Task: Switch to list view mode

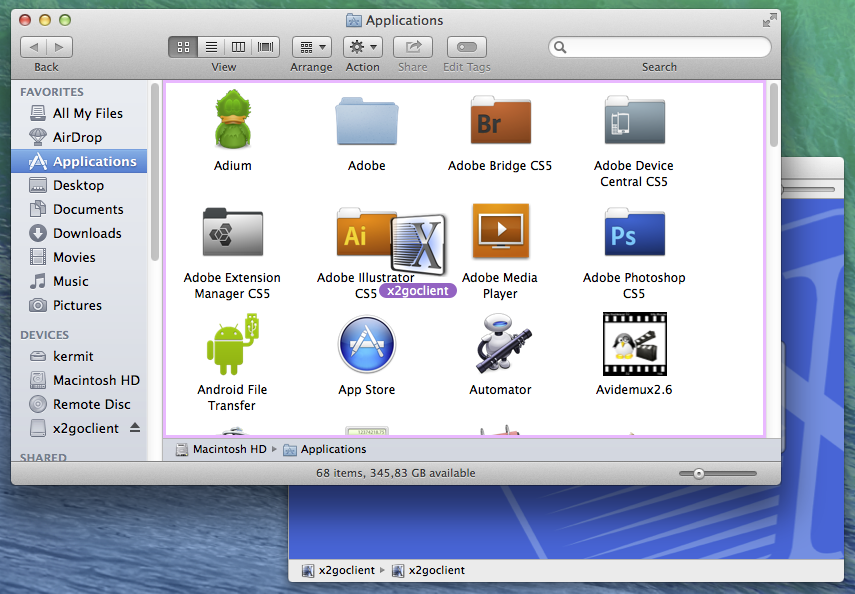Action: pyautogui.click(x=212, y=47)
